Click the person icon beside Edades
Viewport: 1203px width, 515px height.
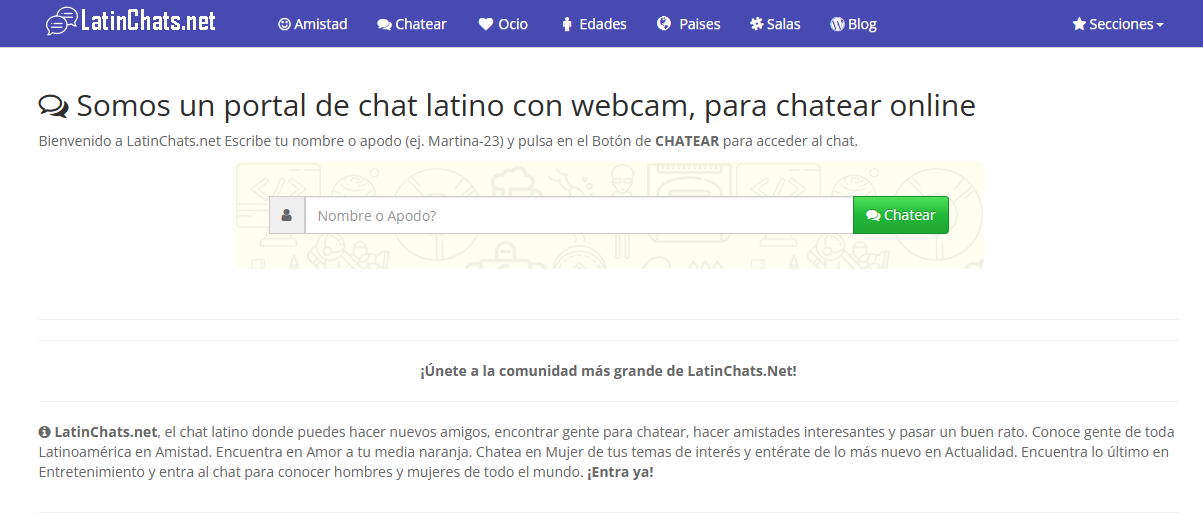coord(567,24)
